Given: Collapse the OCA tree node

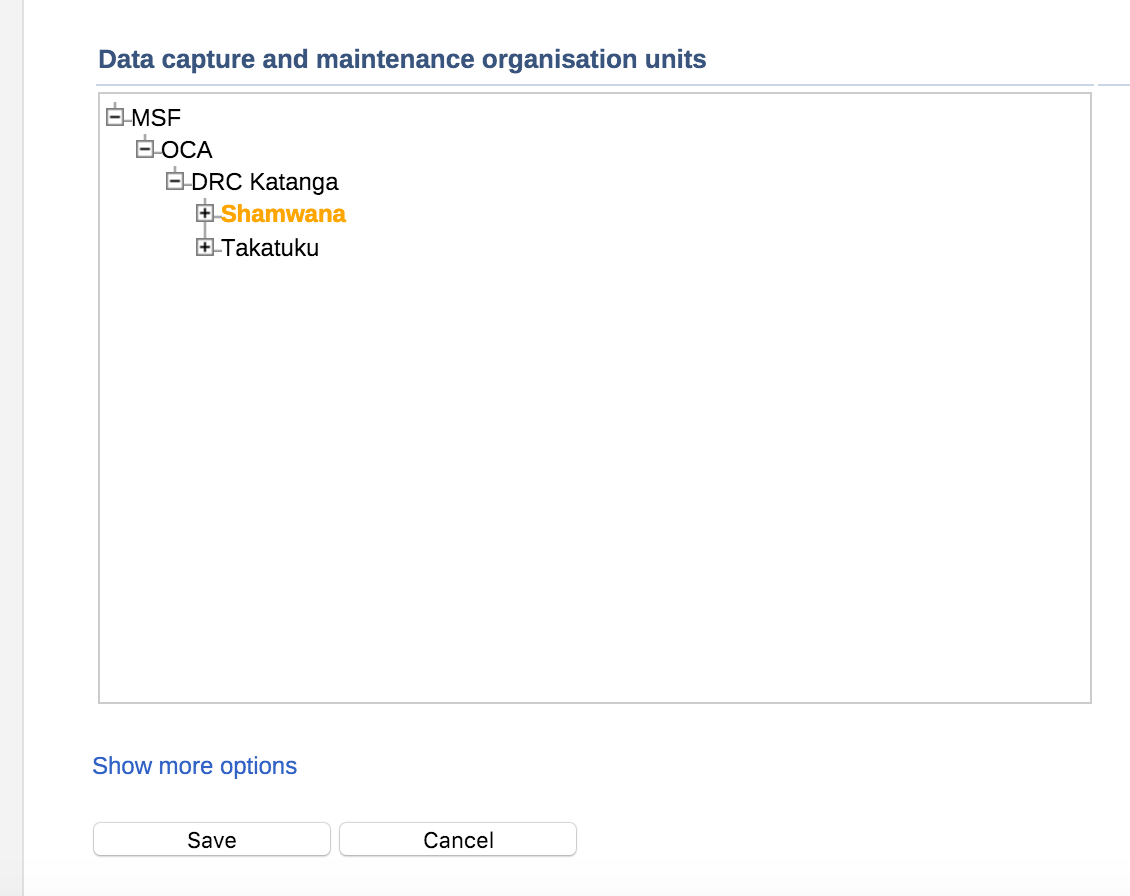Looking at the screenshot, I should (x=145, y=149).
